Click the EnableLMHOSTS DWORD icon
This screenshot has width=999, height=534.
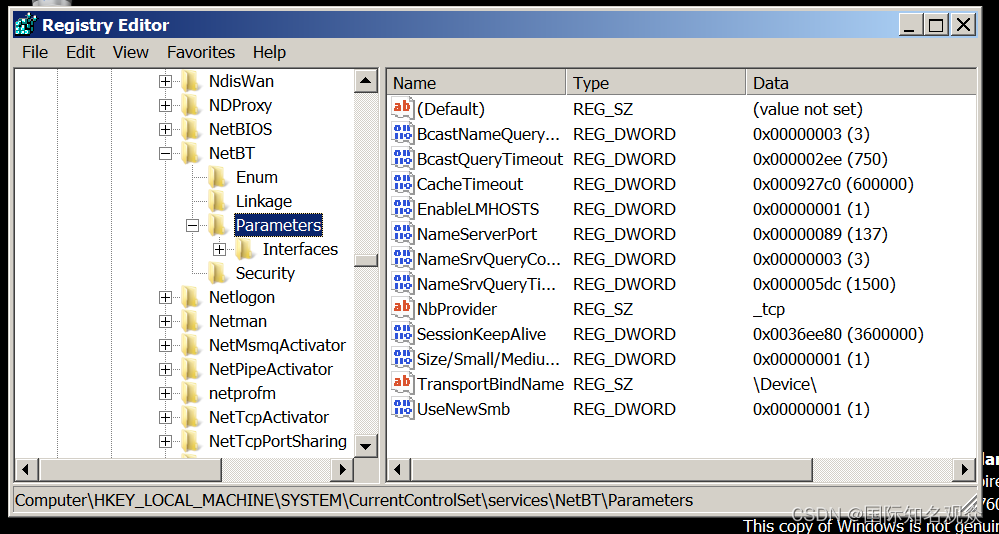[x=402, y=209]
